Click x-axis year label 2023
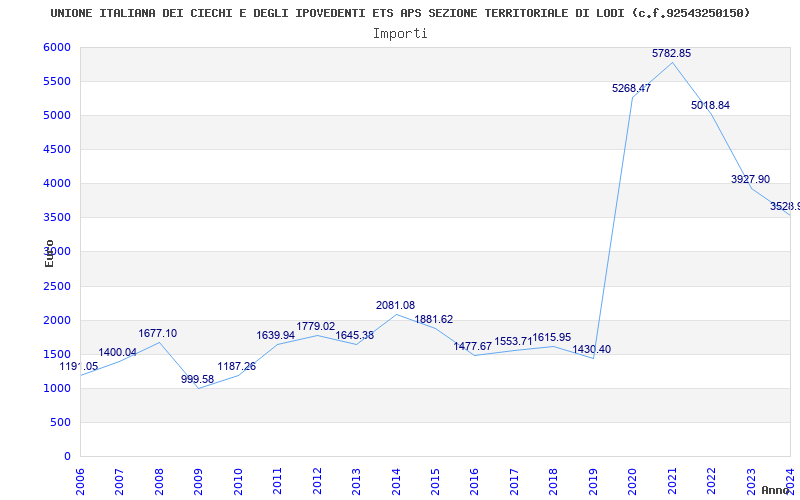The height and width of the screenshot is (500, 800). point(751,481)
